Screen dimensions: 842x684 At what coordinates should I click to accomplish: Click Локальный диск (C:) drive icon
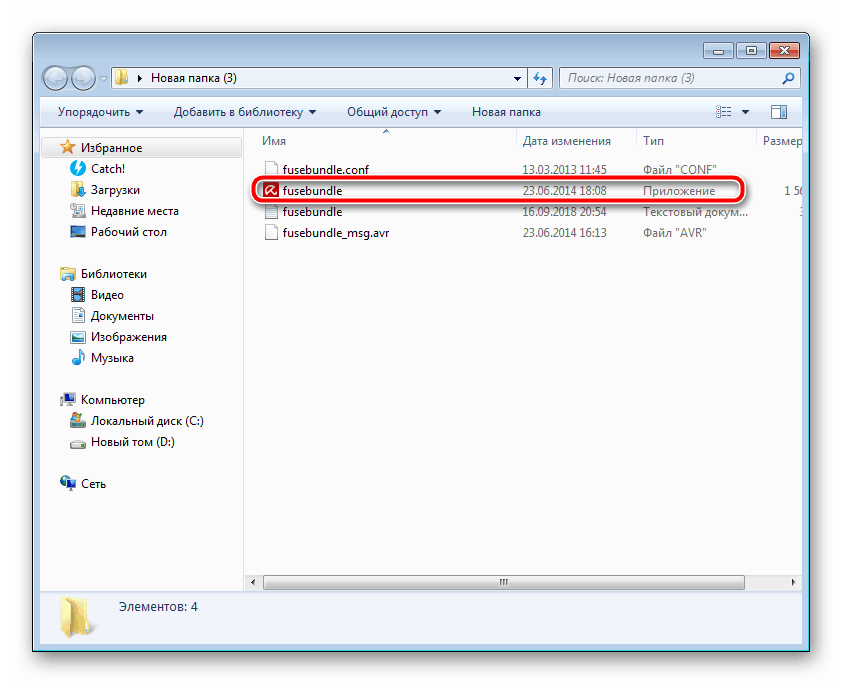click(x=79, y=421)
